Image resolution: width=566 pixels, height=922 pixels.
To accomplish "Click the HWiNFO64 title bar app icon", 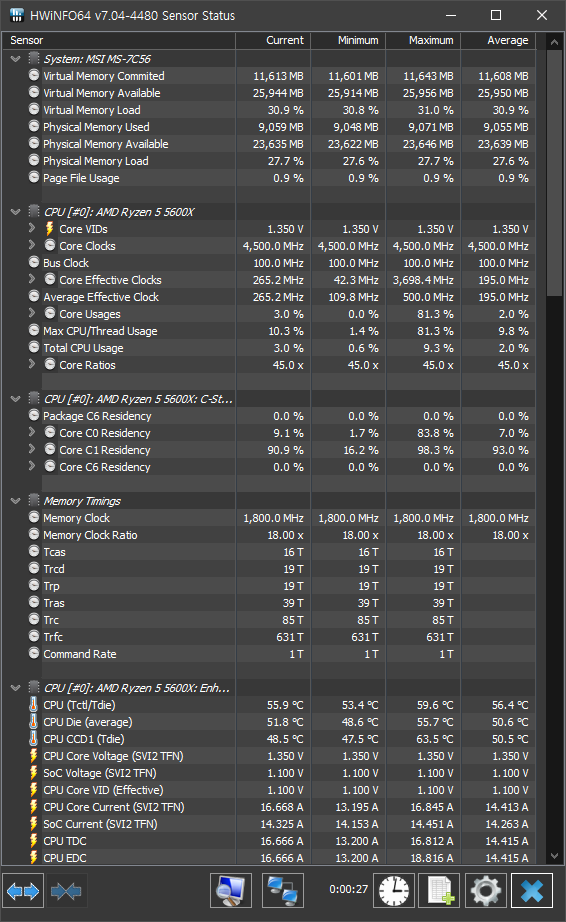I will (17, 15).
